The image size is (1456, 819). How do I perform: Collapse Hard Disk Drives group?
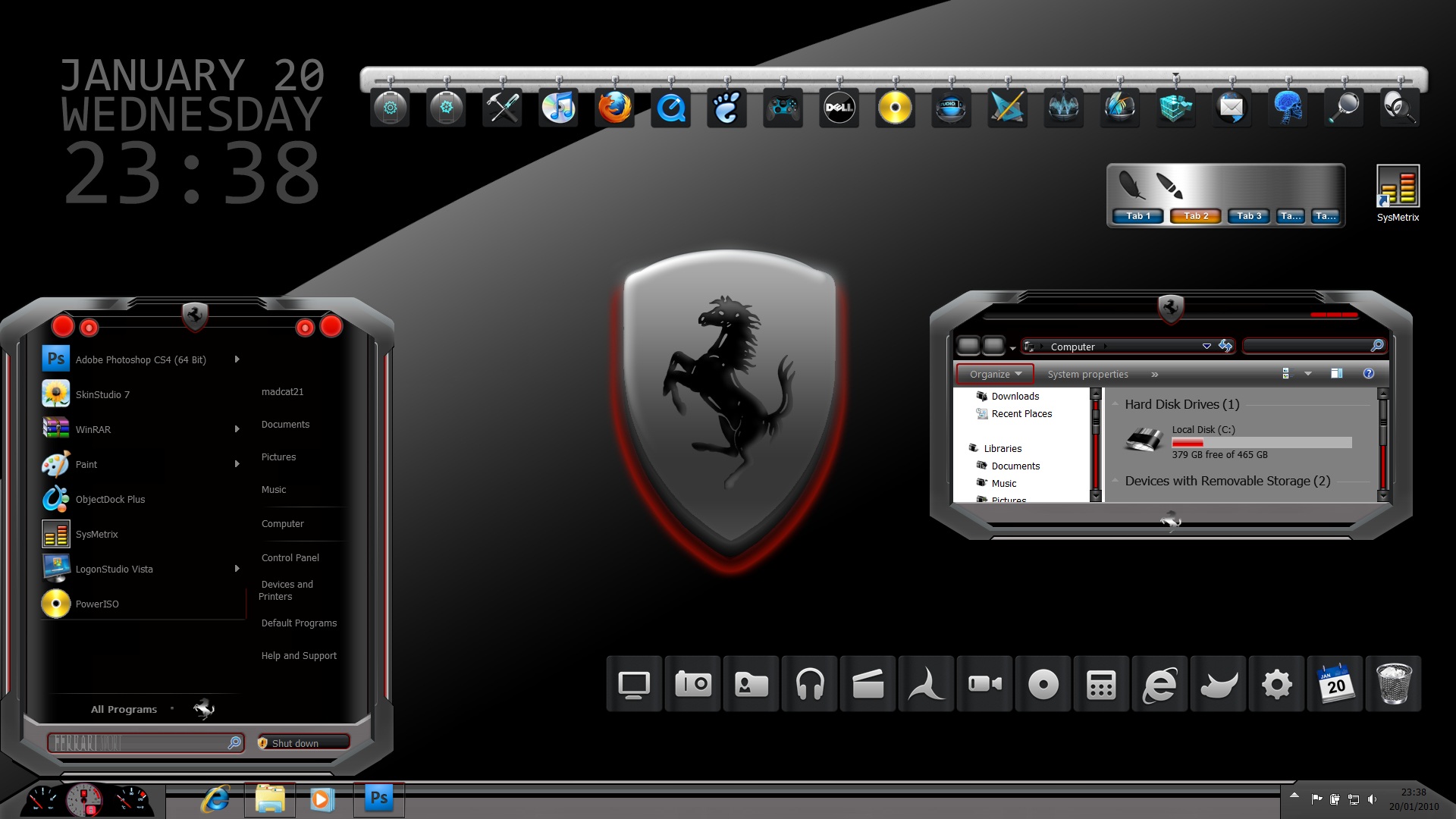pos(1116,404)
